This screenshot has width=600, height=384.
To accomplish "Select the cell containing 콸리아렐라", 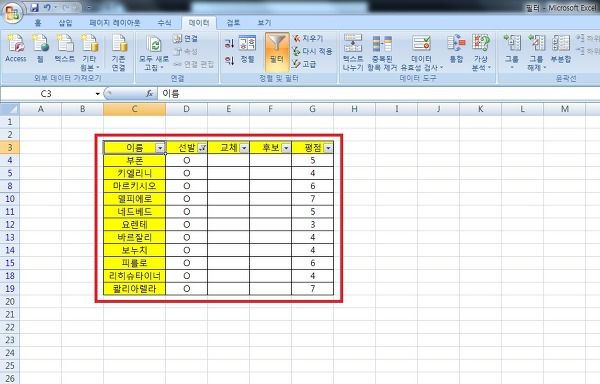I will point(134,288).
